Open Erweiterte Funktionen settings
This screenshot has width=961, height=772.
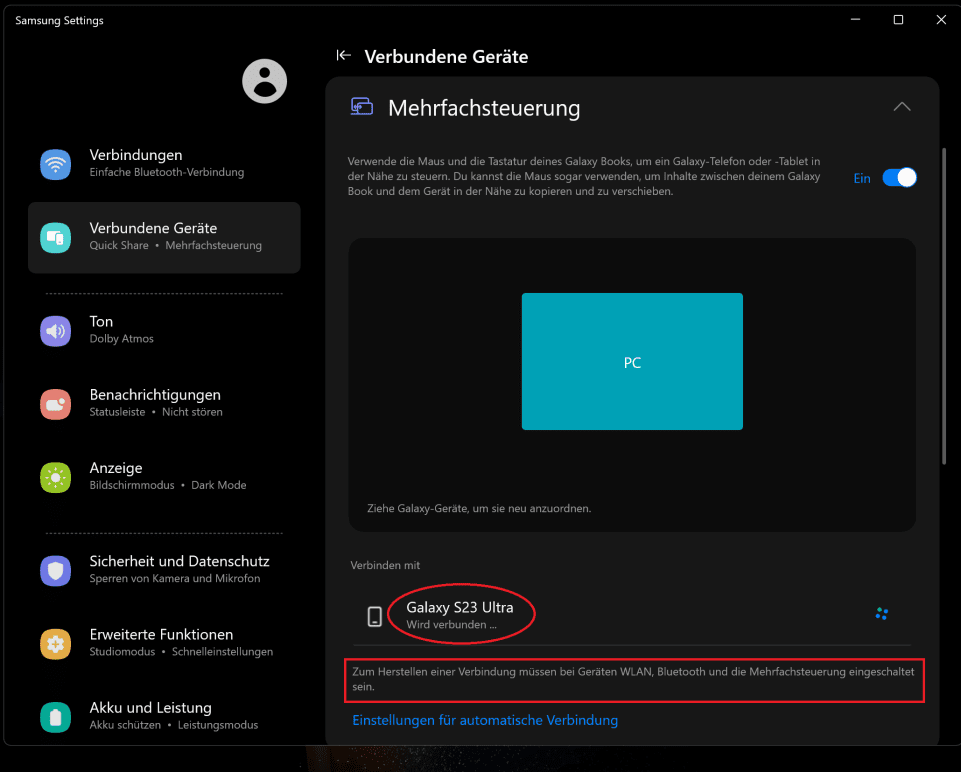click(x=164, y=644)
